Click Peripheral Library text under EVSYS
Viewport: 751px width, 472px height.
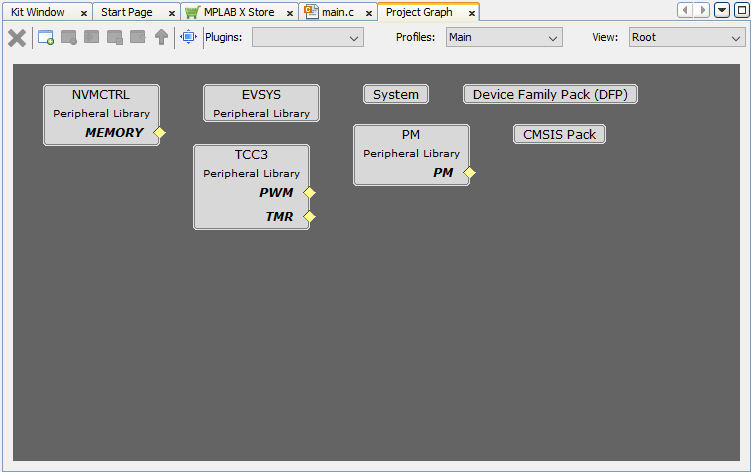pyautogui.click(x=262, y=114)
